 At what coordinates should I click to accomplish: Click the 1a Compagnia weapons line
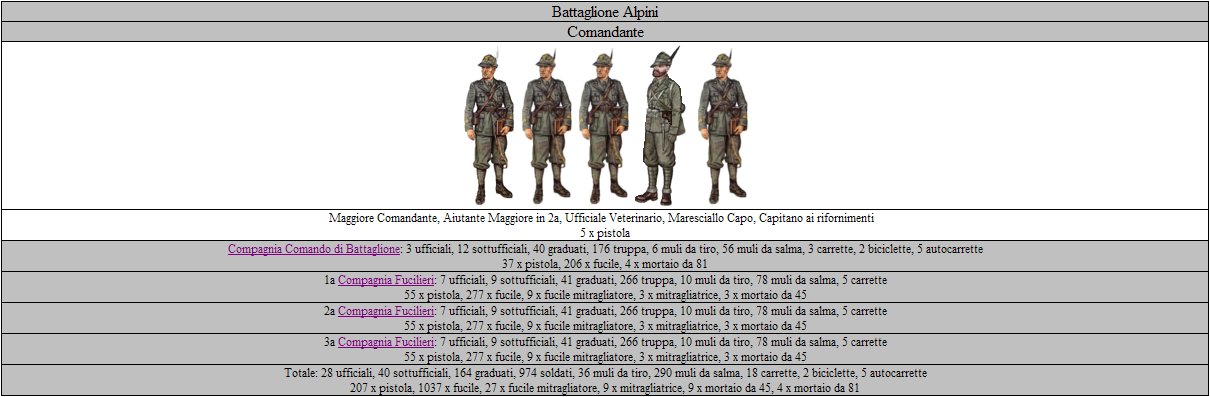[x=604, y=295]
